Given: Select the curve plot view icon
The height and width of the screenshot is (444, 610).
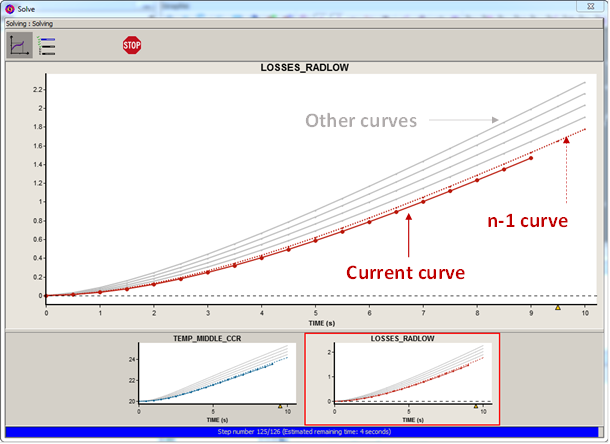Looking at the screenshot, I should tap(19, 45).
